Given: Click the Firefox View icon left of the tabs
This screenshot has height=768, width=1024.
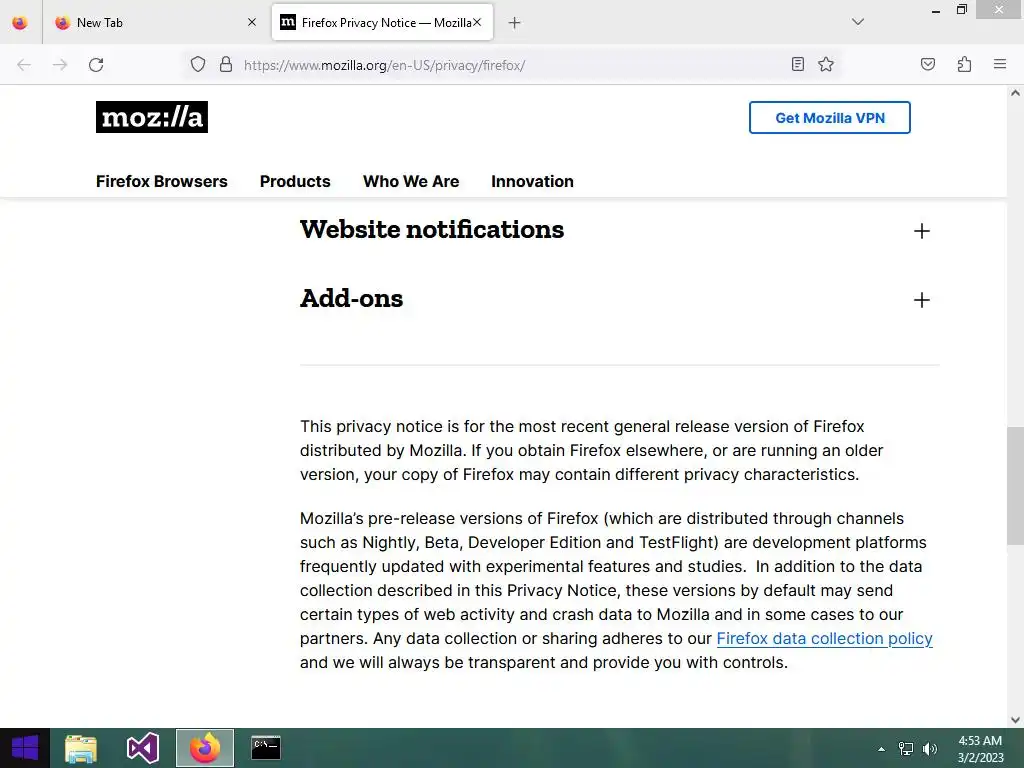Looking at the screenshot, I should pyautogui.click(x=20, y=23).
